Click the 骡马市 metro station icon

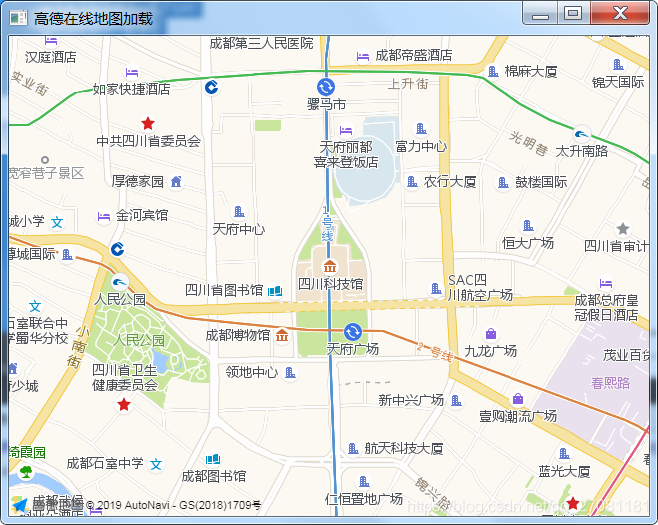click(x=326, y=87)
